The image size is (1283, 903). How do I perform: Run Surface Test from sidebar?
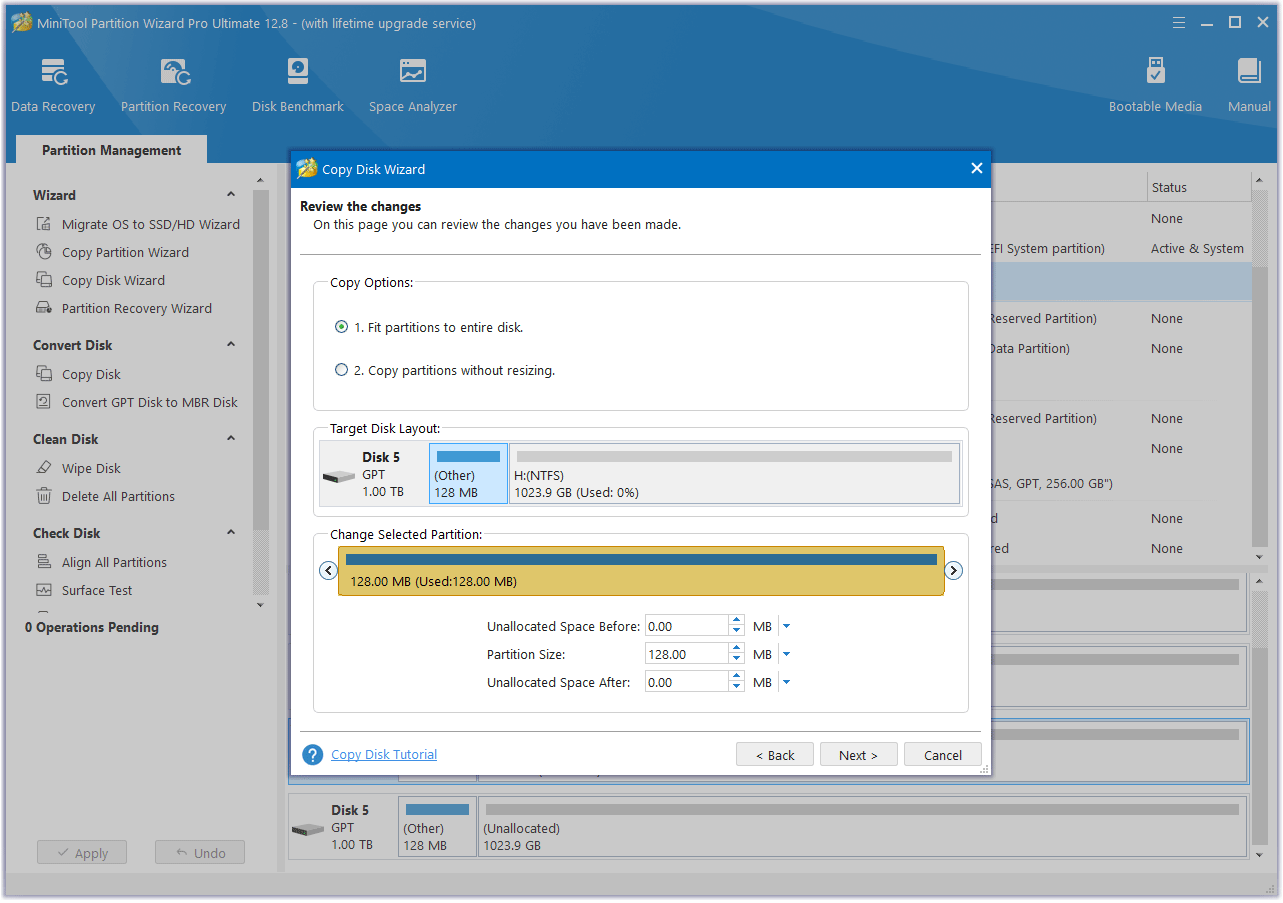[x=84, y=590]
